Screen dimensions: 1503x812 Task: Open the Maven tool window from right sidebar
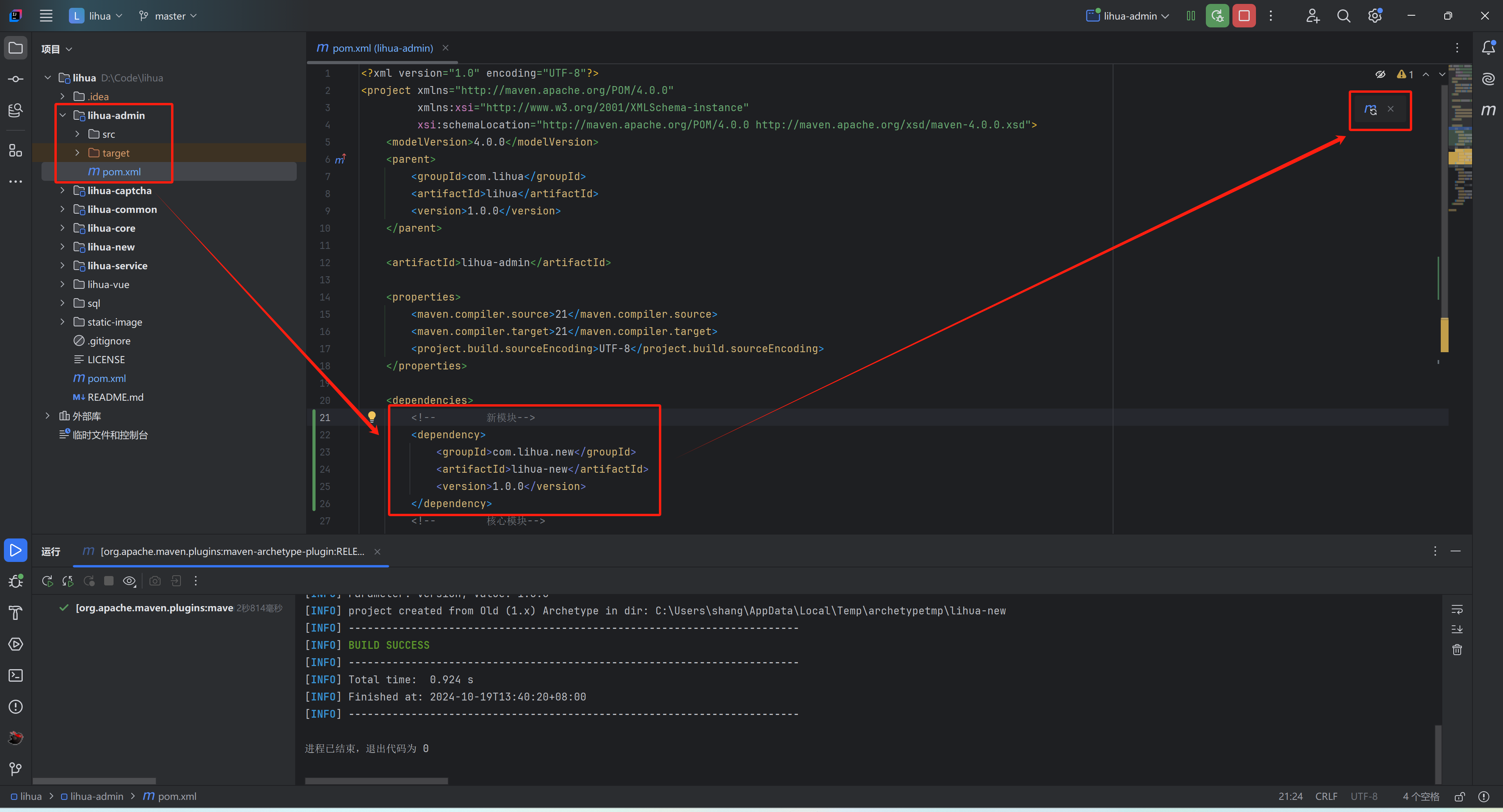[x=1488, y=110]
